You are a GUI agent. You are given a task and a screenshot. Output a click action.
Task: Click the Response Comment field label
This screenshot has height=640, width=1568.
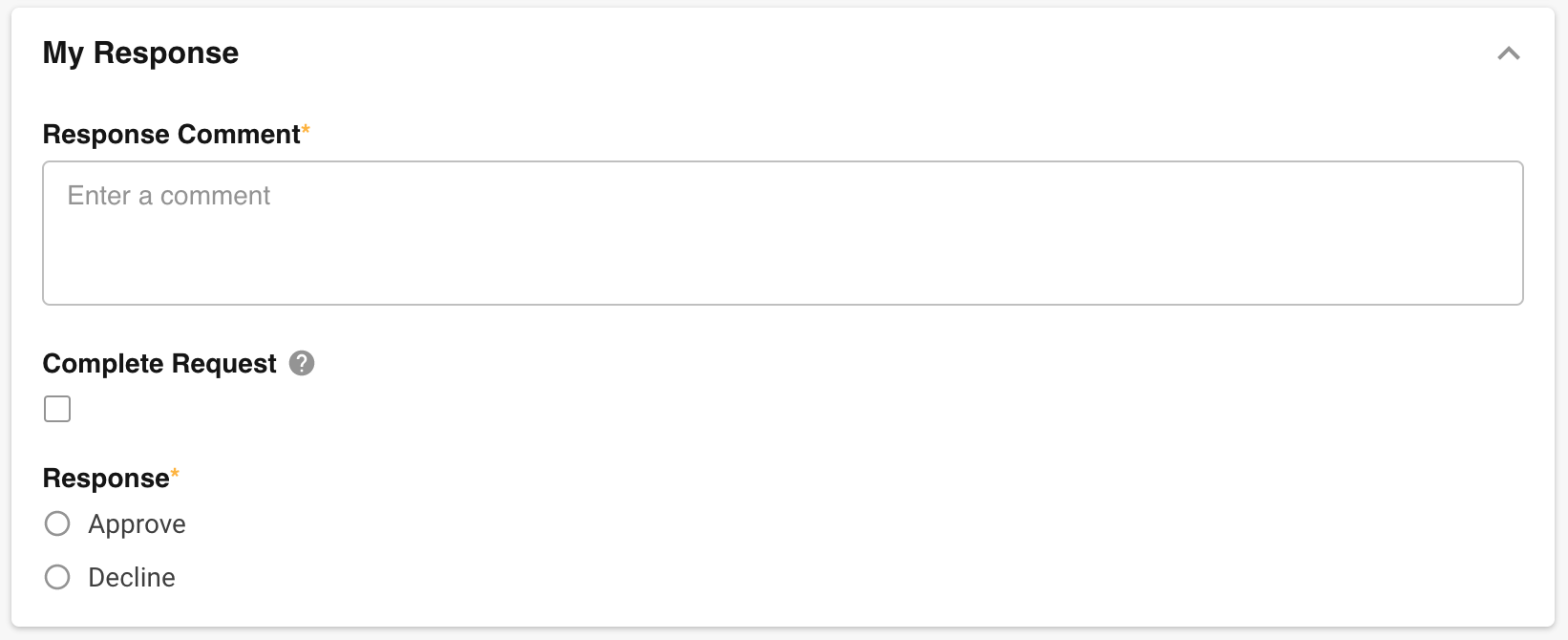(171, 135)
